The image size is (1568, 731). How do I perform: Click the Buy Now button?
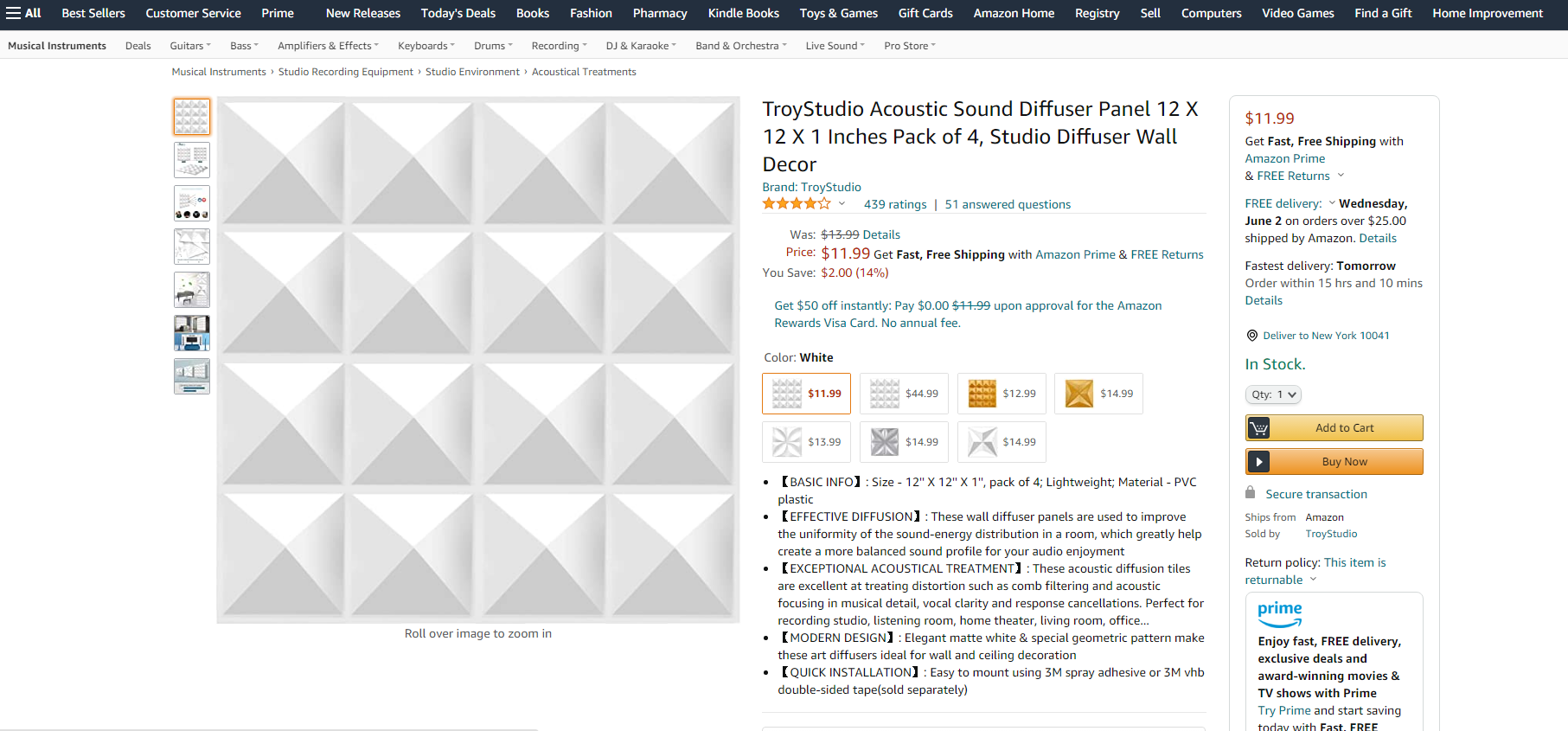pos(1334,462)
